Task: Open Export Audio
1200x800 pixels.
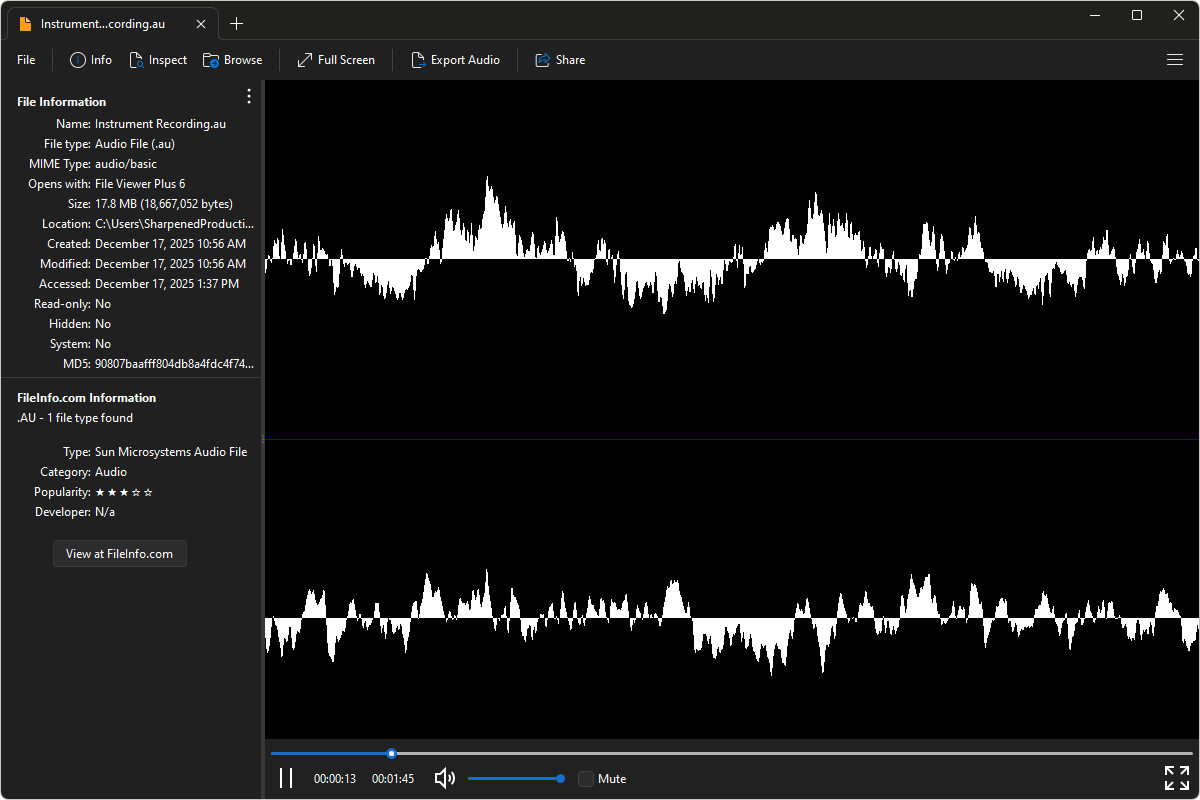Action: point(455,59)
